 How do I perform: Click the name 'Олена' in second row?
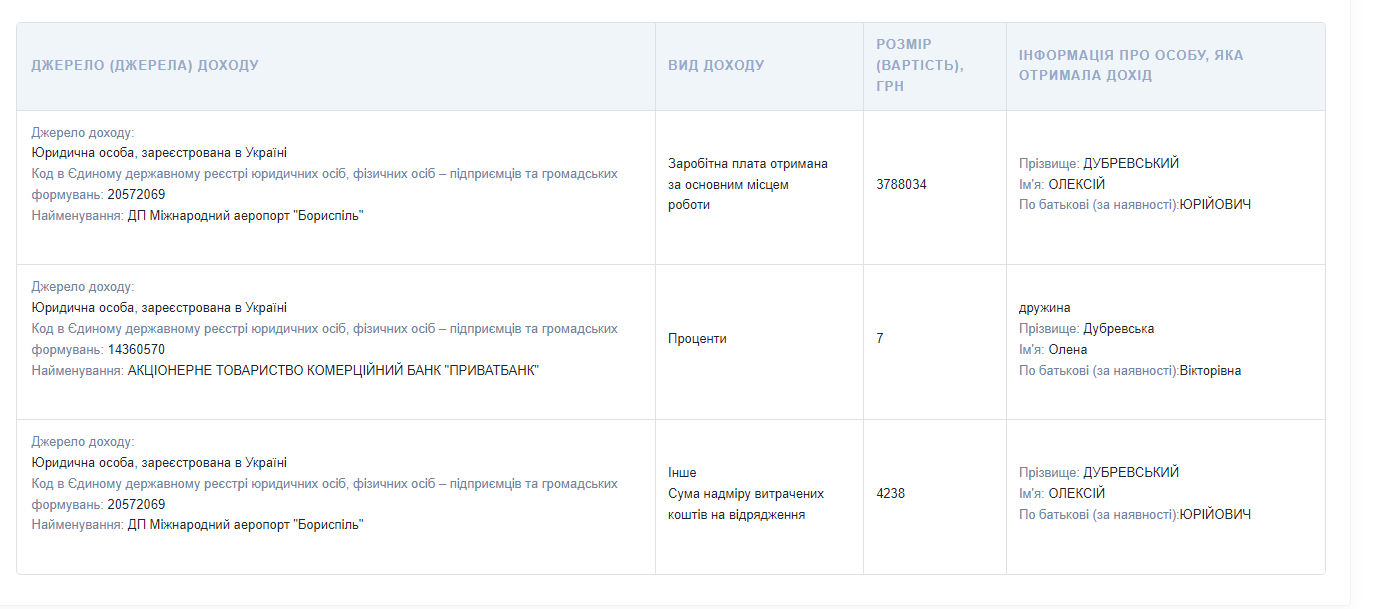[1067, 350]
